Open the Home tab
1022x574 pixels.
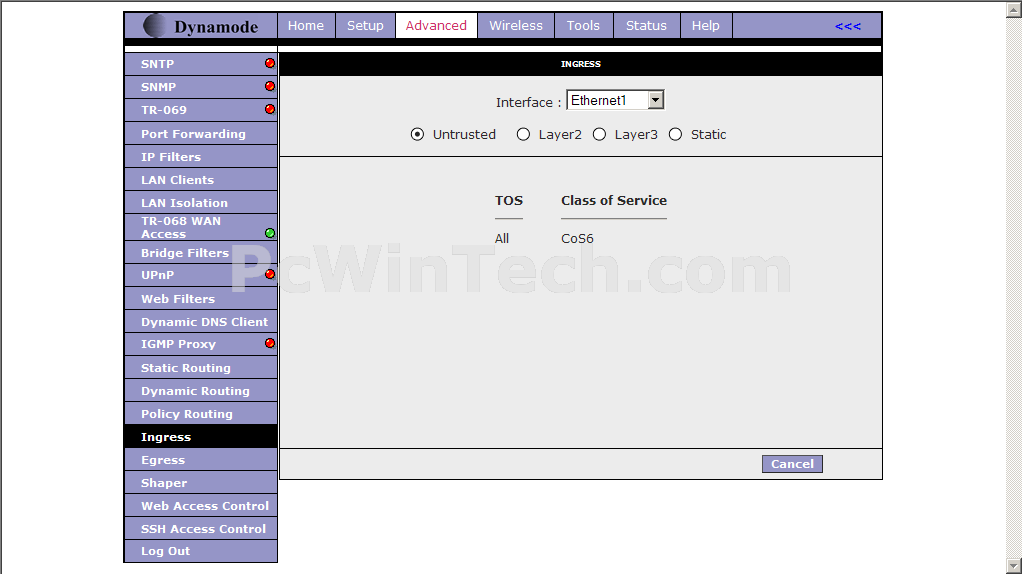306,25
